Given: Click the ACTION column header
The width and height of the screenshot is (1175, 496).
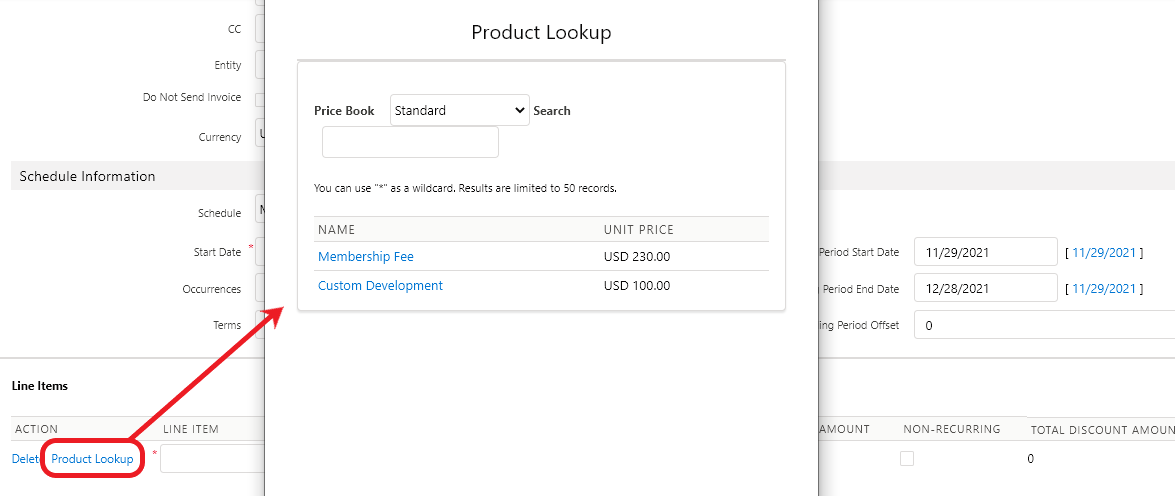Looking at the screenshot, I should click(x=35, y=429).
